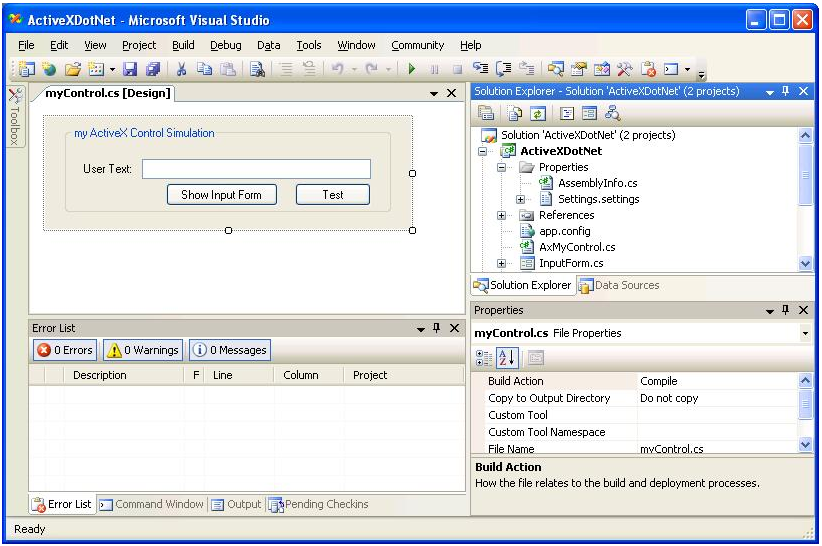
Task: Click the Redo arrow icon
Action: click(372, 69)
